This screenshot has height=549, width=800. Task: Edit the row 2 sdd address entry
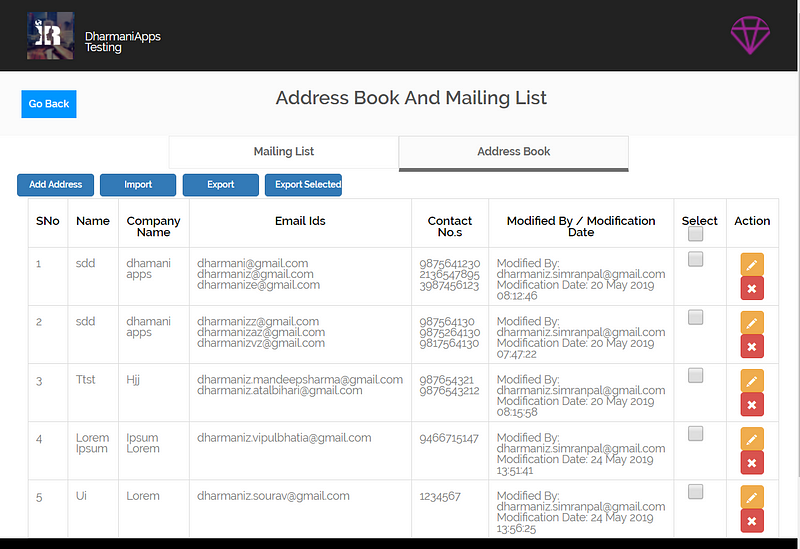point(752,322)
